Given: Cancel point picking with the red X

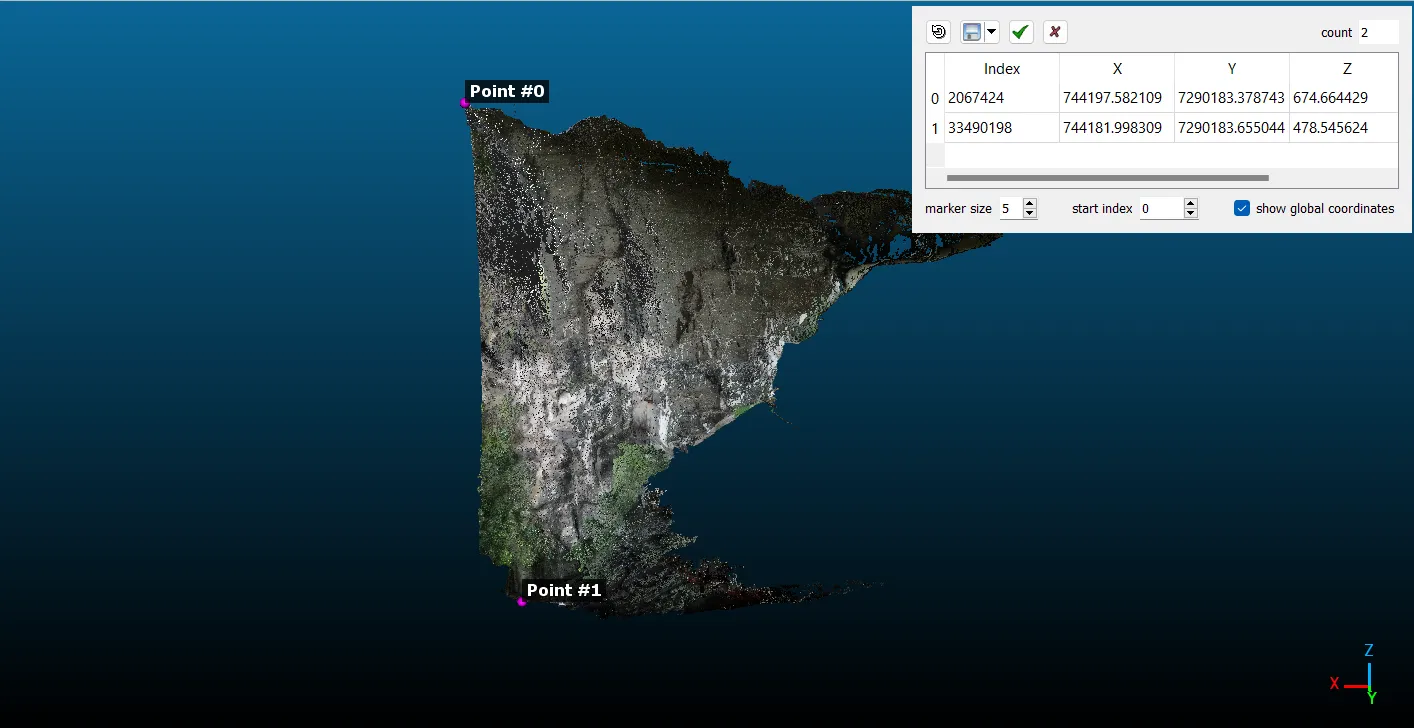Looking at the screenshot, I should 1055,32.
